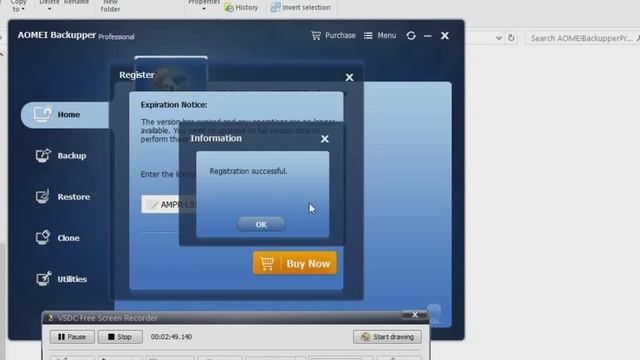Image resolution: width=640 pixels, height=360 pixels.
Task: Open the Copy to dropdown in Explorer
Action: click(18, 6)
